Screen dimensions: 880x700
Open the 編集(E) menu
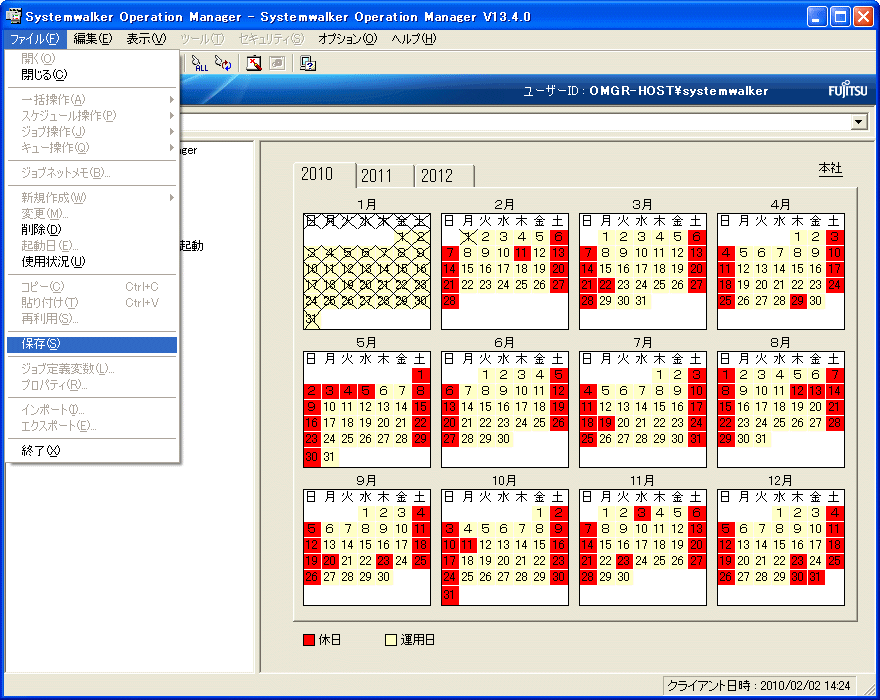[x=93, y=39]
